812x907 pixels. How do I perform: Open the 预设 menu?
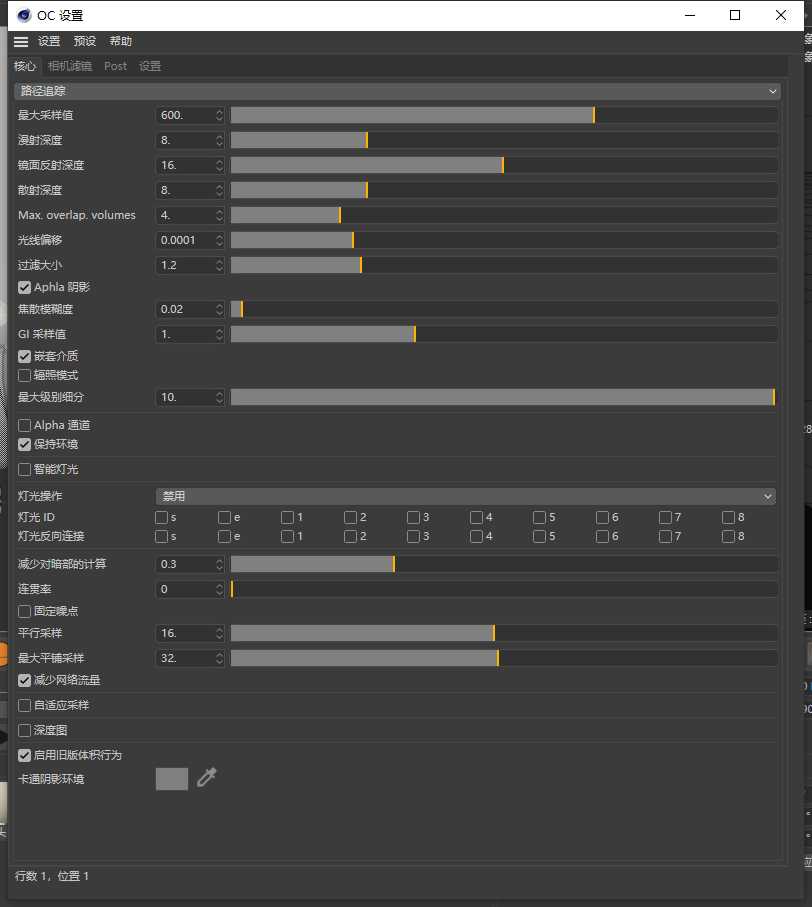pos(84,41)
